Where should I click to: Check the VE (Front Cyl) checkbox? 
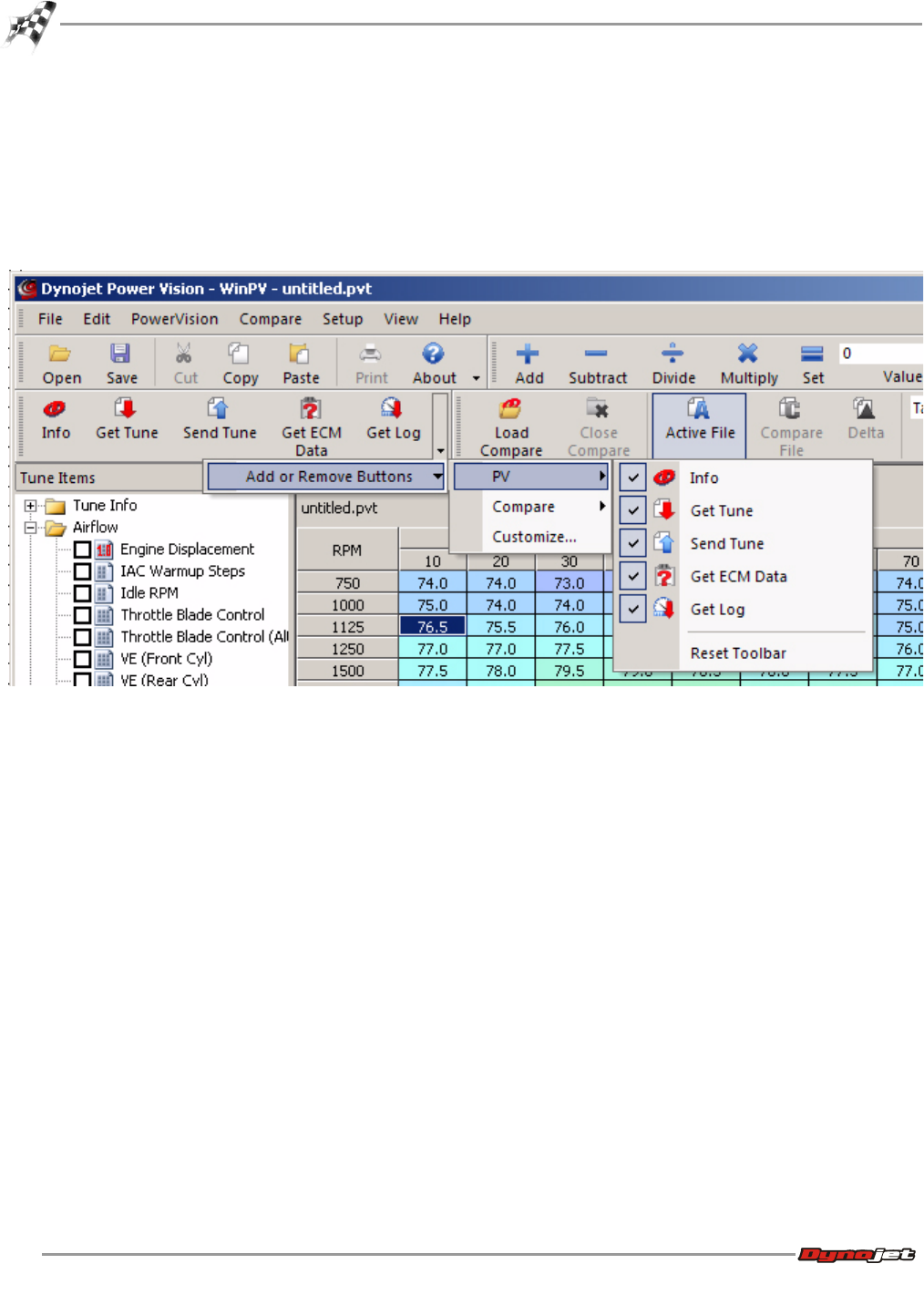82,659
